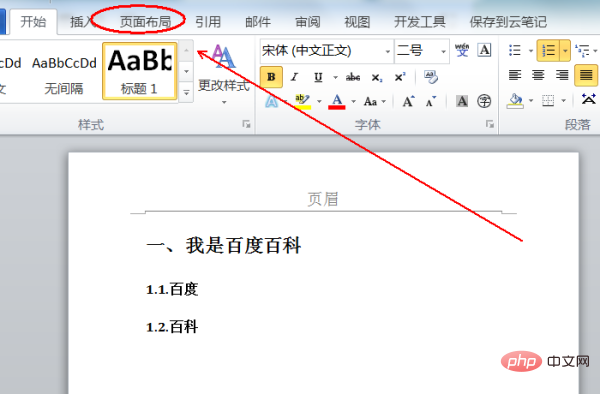This screenshot has height=394, width=600.
Task: Click the Asian Layout icon
Action: coord(589,99)
